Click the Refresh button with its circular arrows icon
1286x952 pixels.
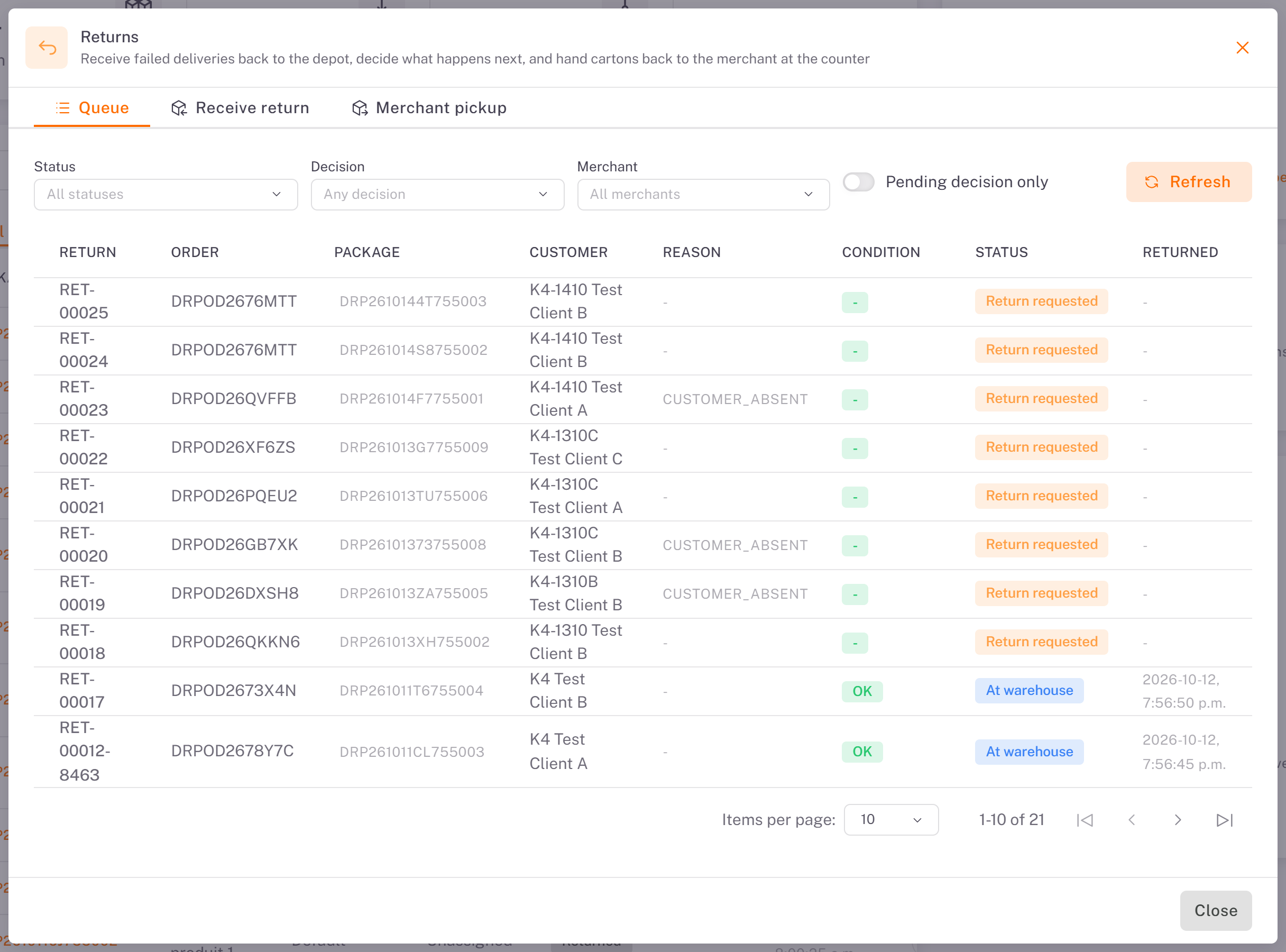1189,181
